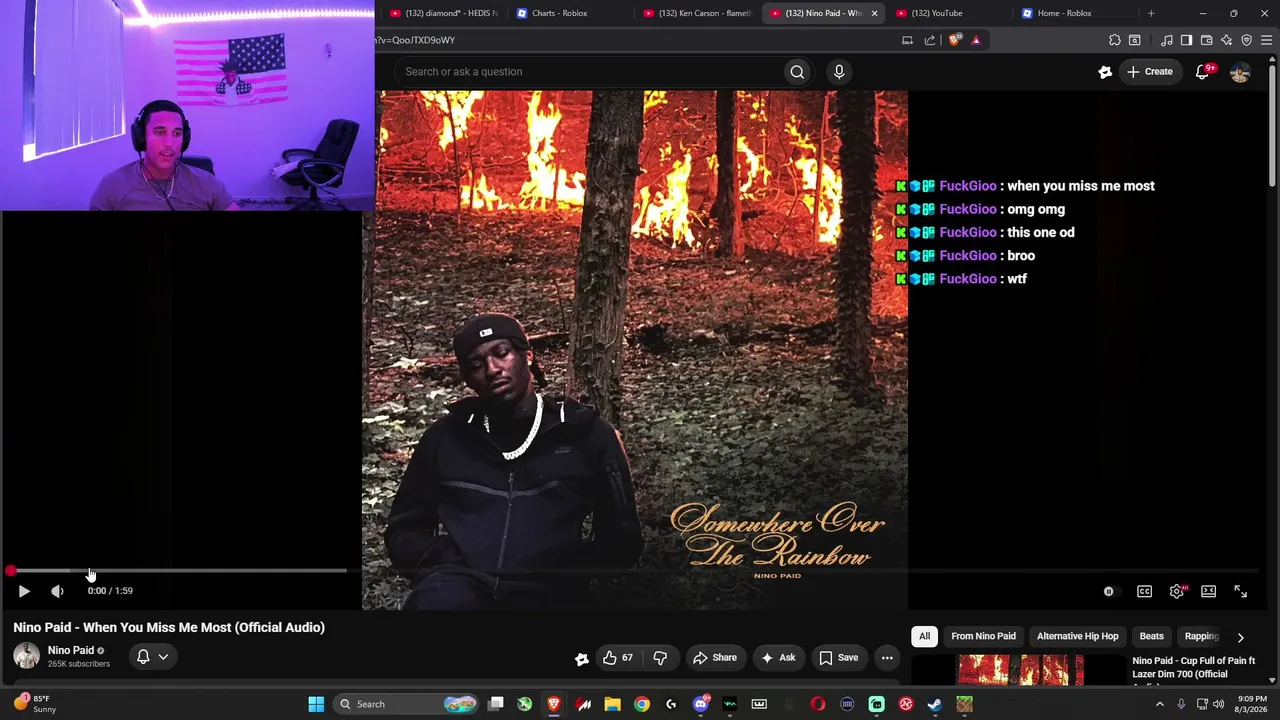1280x720 pixels.
Task: Click the Windows taskbar Search box
Action: (406, 704)
